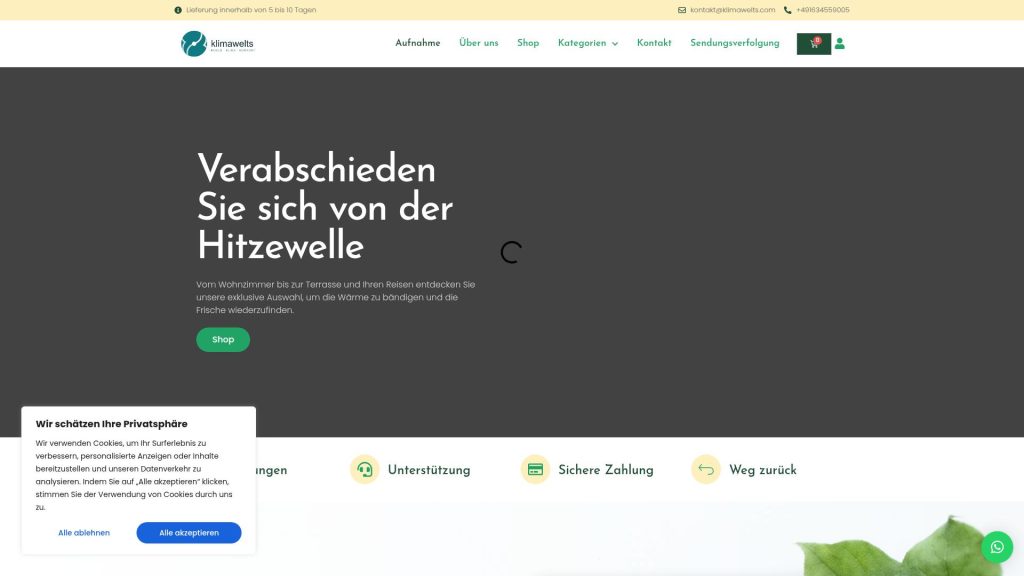Click the Lieferung innerhalb von 5 bis 10 Tagen notice

[251, 10]
